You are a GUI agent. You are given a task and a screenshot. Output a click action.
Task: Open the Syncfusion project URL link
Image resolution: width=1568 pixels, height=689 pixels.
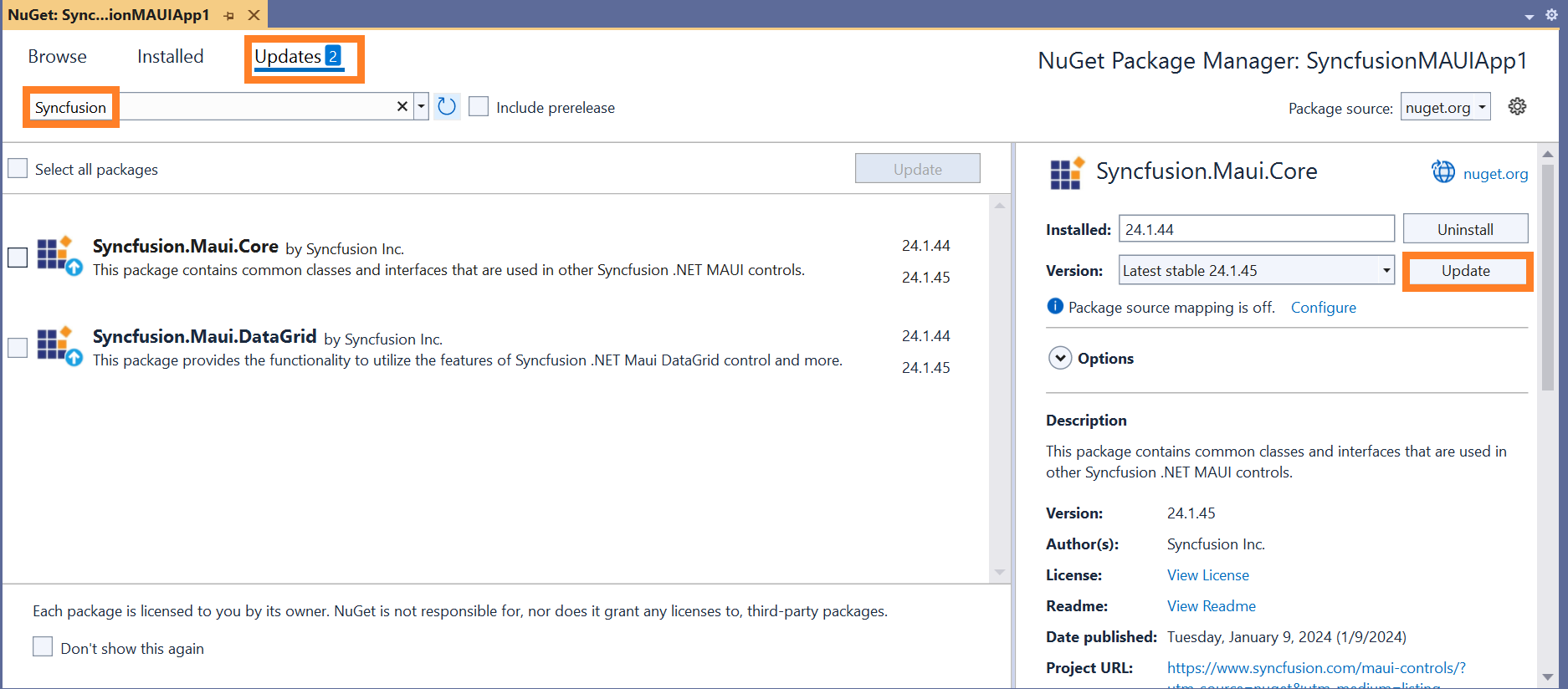click(1316, 667)
